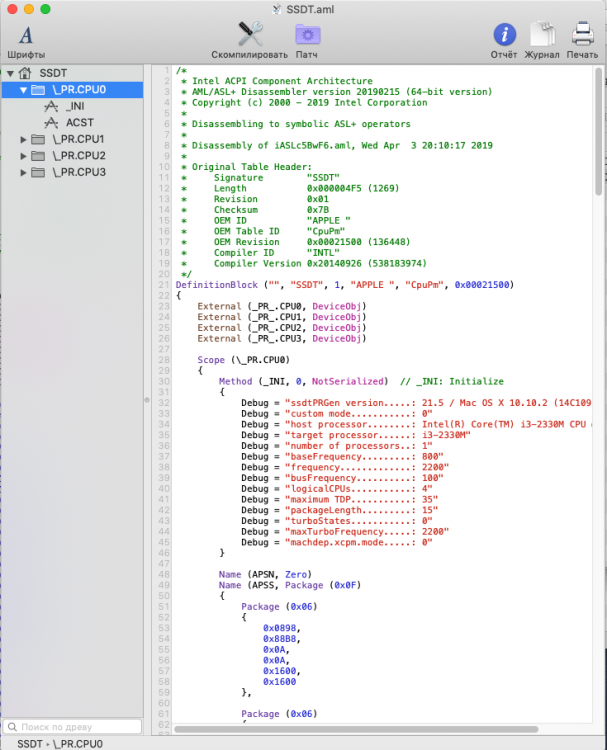Expand the \_PR.CPU1 tree node
This screenshot has width=607, height=750.
[23, 140]
